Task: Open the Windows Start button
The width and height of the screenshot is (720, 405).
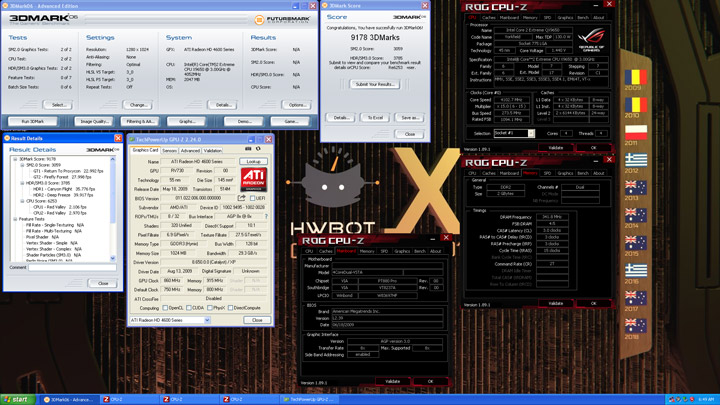Action: (x=17, y=399)
